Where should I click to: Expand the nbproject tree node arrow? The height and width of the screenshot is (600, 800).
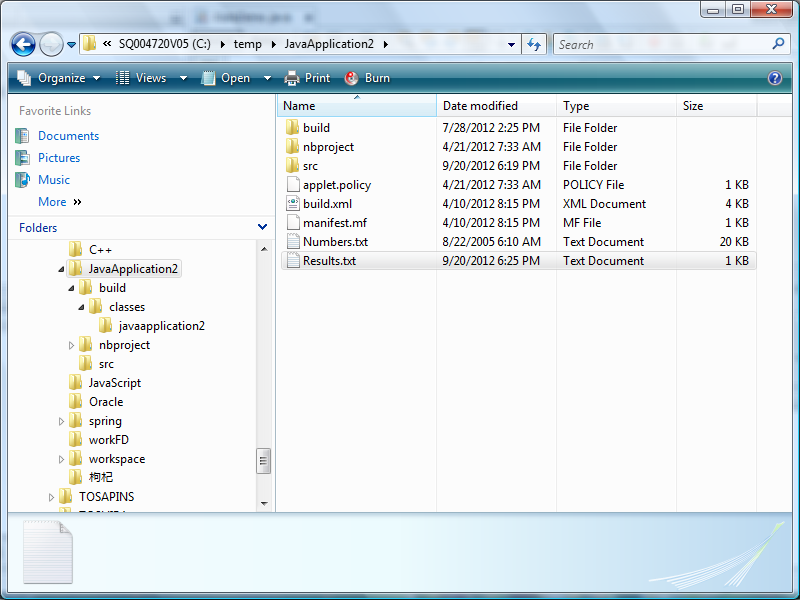tap(71, 345)
